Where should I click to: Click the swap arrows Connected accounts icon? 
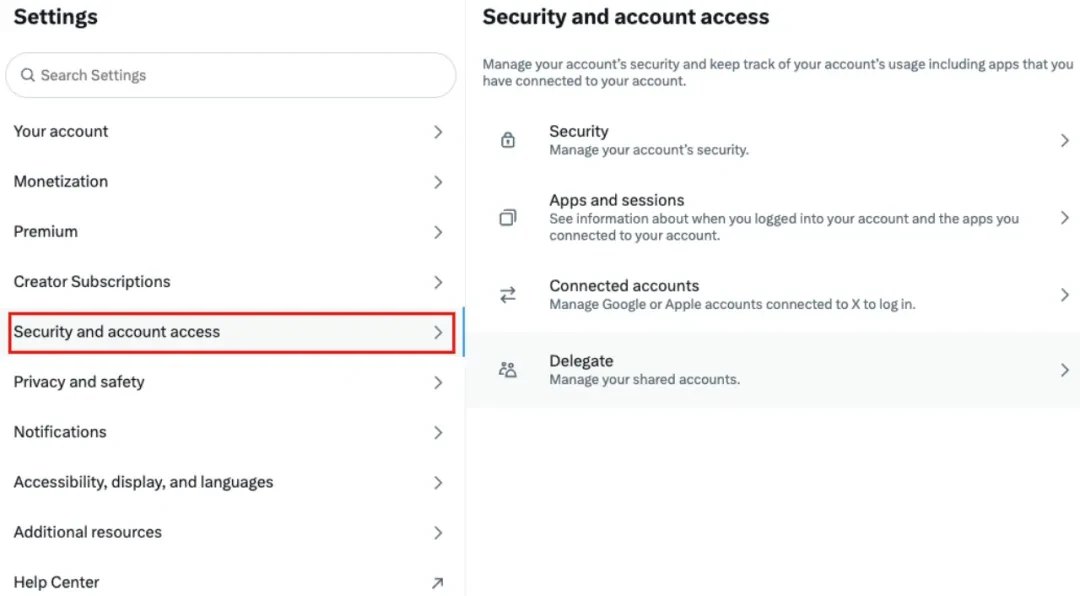[x=508, y=295]
